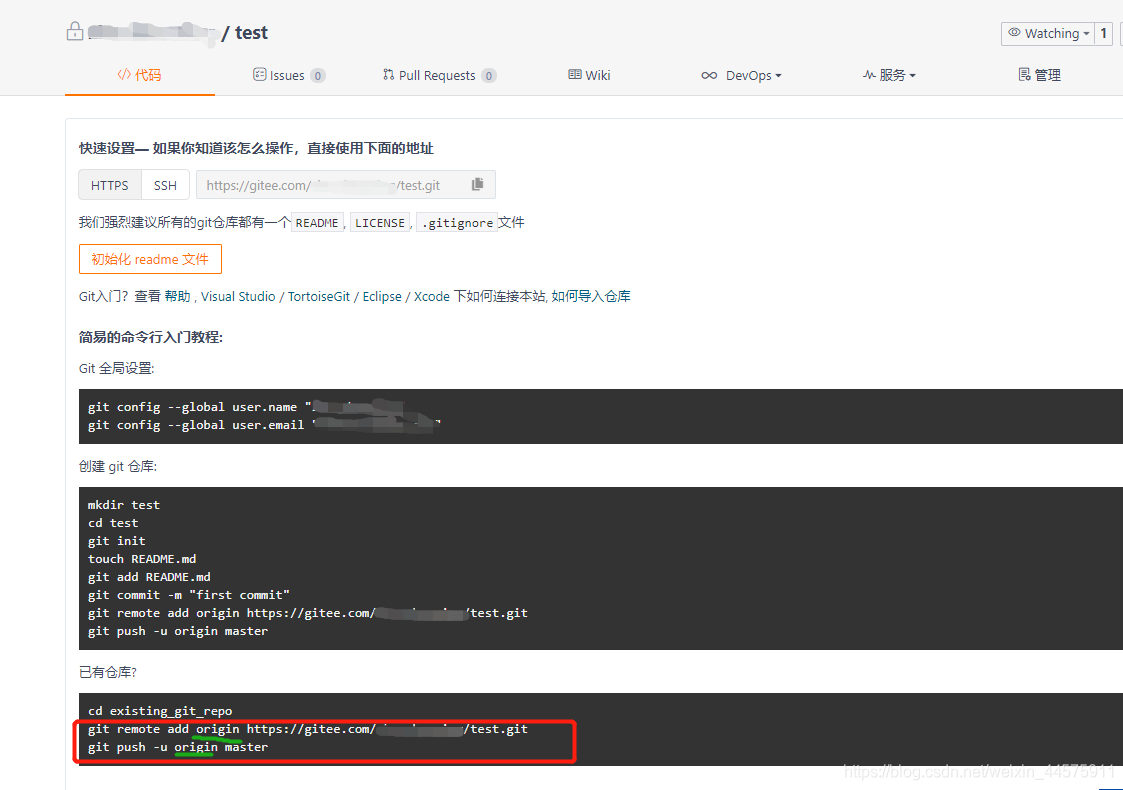Click the 'cd test' command line
The height and width of the screenshot is (790, 1123).
pos(113,523)
